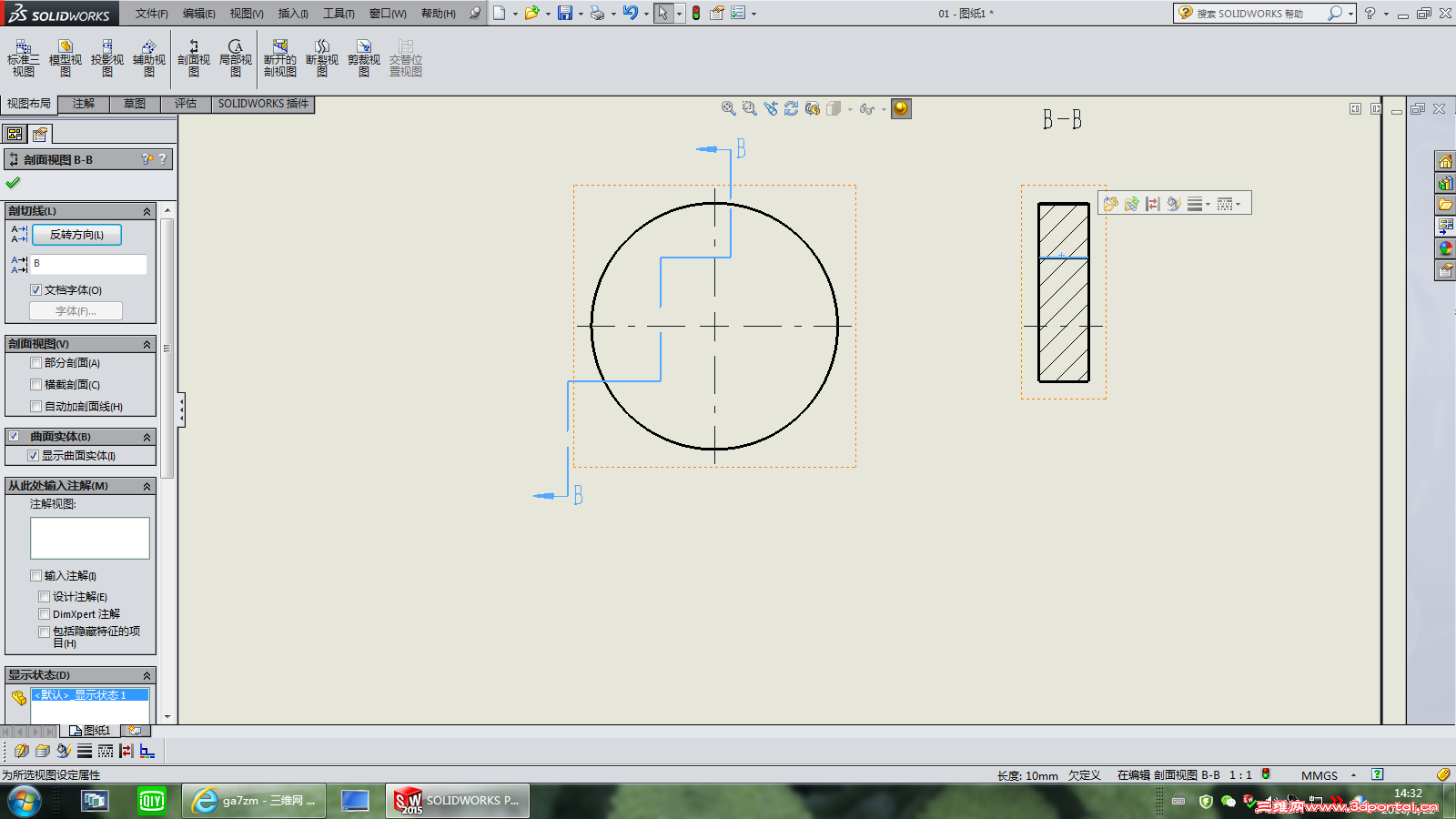Click the Zoom to Fit magnifier icon
This screenshot has height=819, width=1456.
click(x=729, y=108)
